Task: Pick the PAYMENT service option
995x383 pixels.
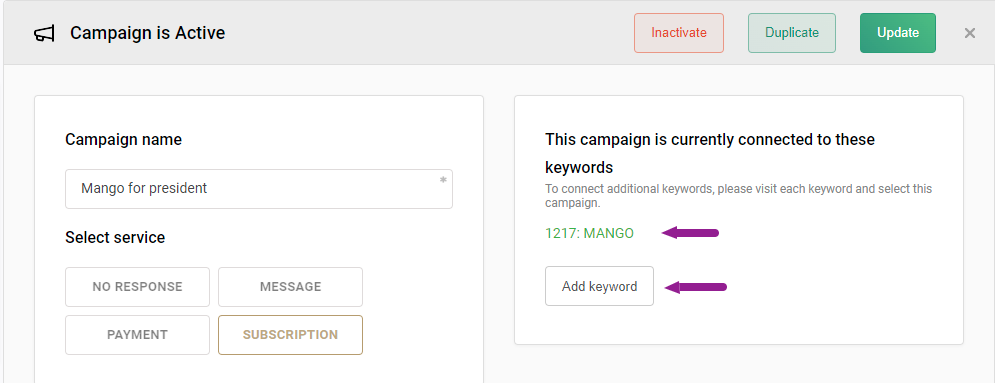Action: pos(137,335)
